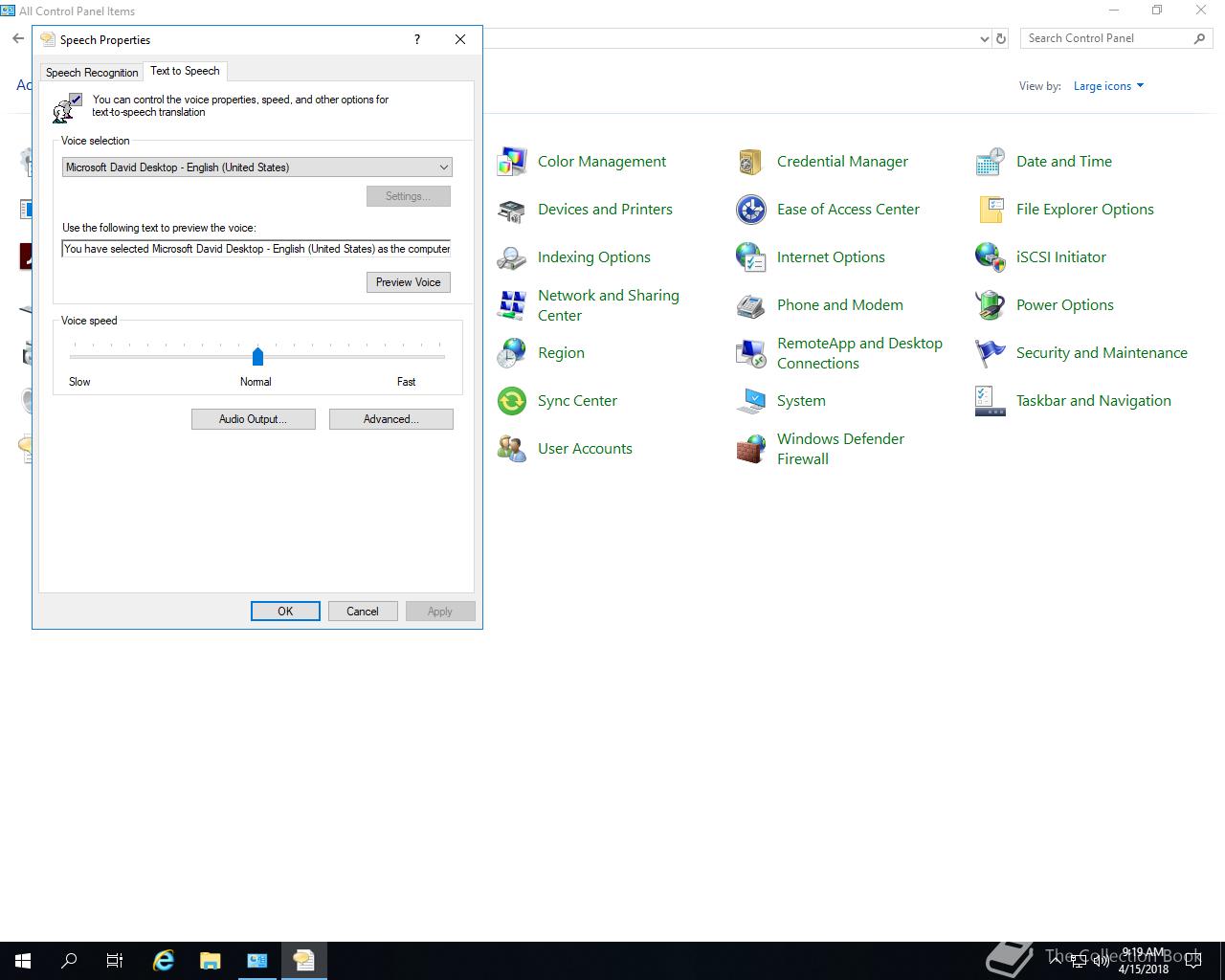Viewport: 1225px width, 980px height.
Task: Click the Back arrow in Control Panel
Action: pyautogui.click(x=17, y=39)
